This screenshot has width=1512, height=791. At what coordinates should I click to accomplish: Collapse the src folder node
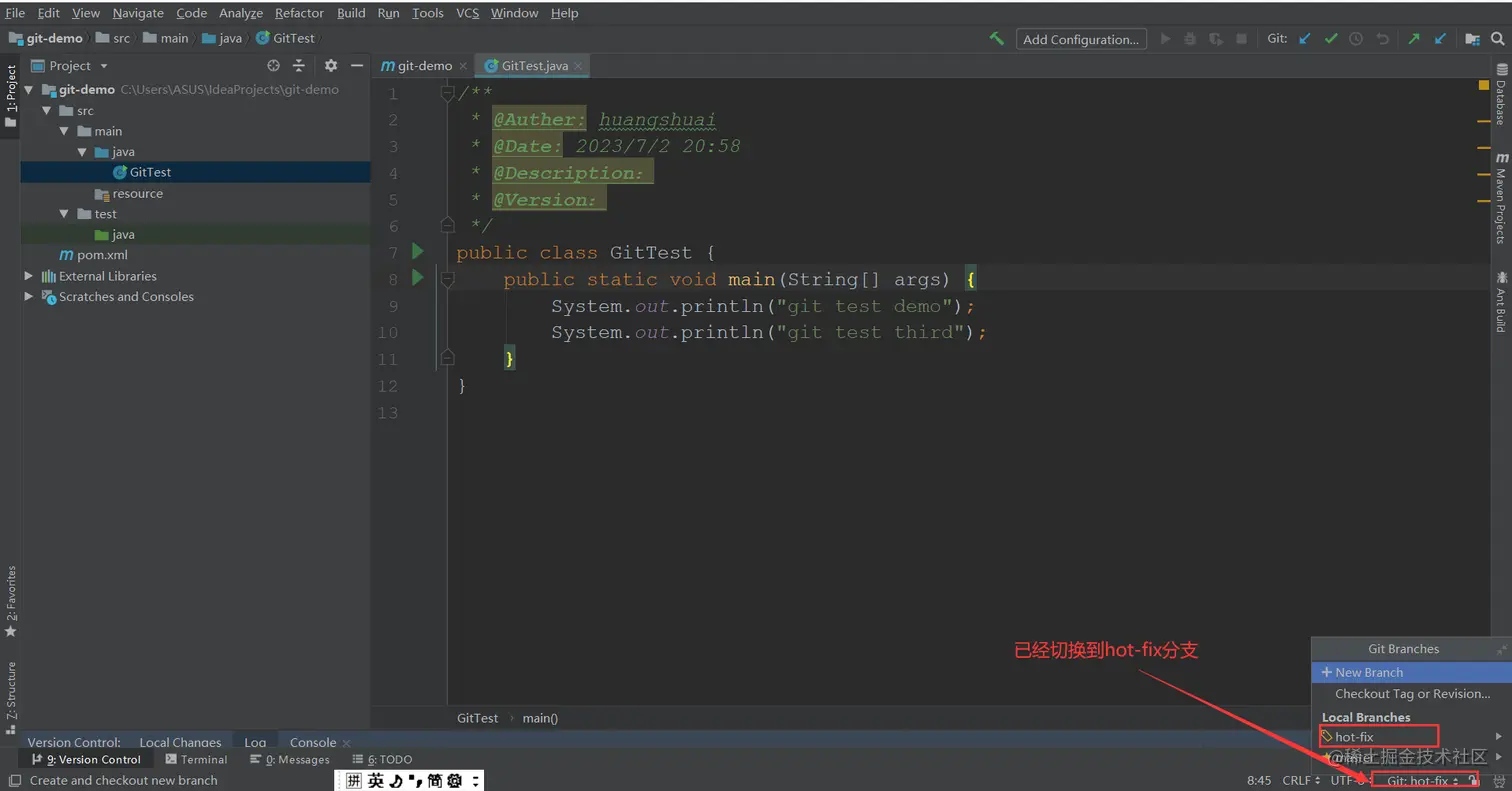point(46,111)
